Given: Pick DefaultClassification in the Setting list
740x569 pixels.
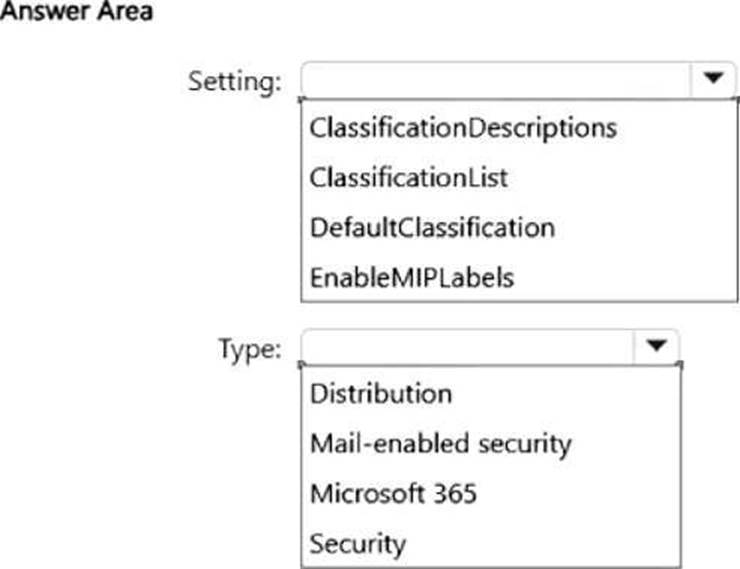Looking at the screenshot, I should click(x=432, y=227).
